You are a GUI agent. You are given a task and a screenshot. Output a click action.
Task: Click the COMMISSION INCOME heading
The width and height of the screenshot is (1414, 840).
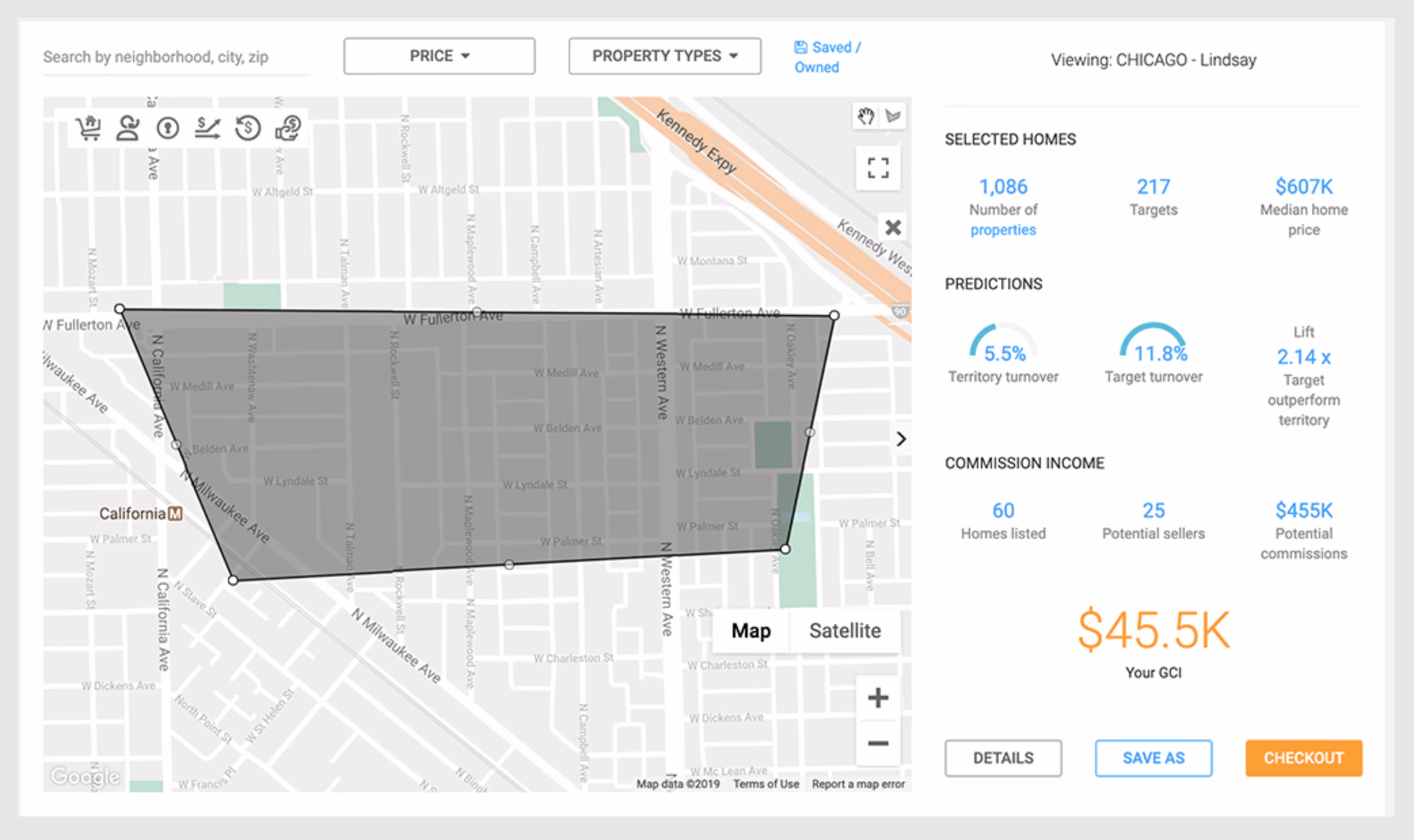tap(1025, 463)
